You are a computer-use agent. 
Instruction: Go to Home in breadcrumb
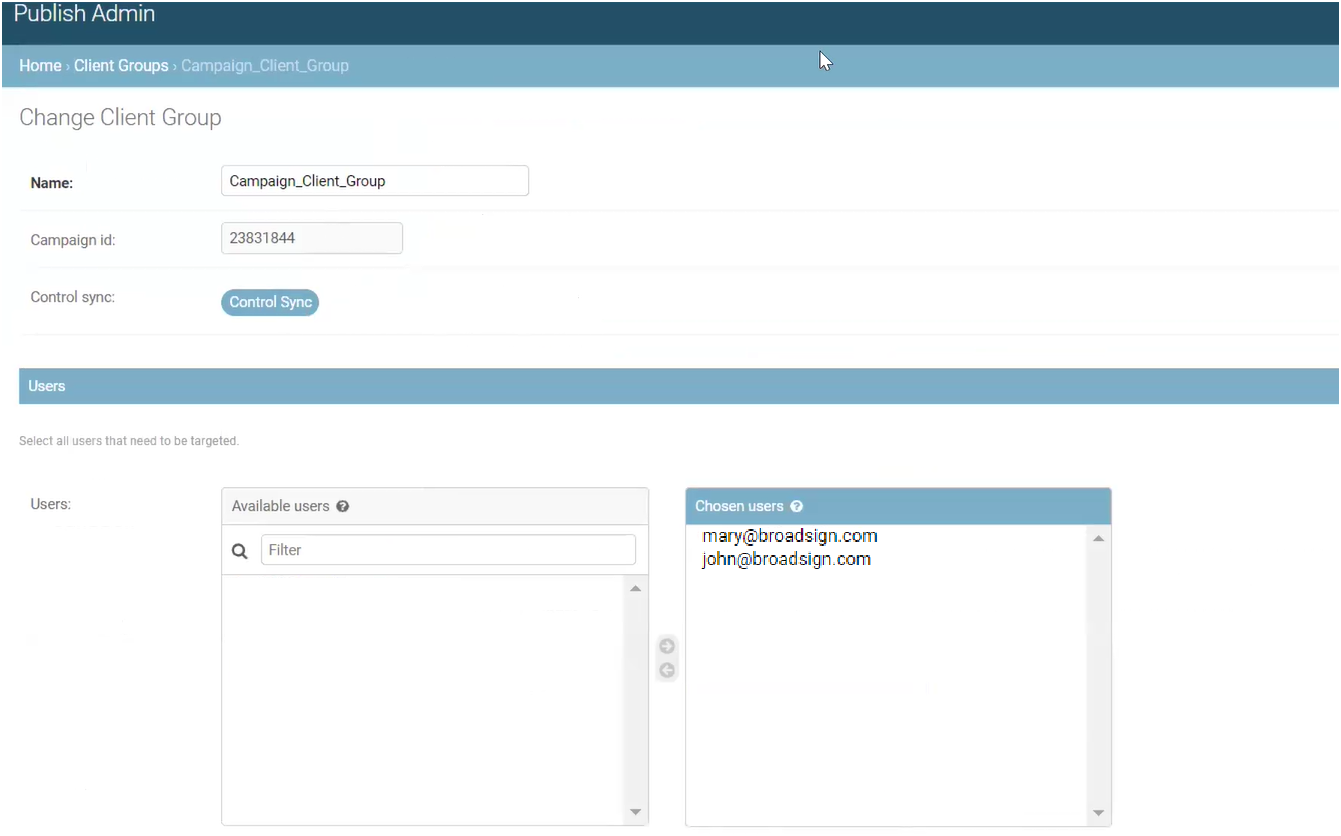(40, 65)
